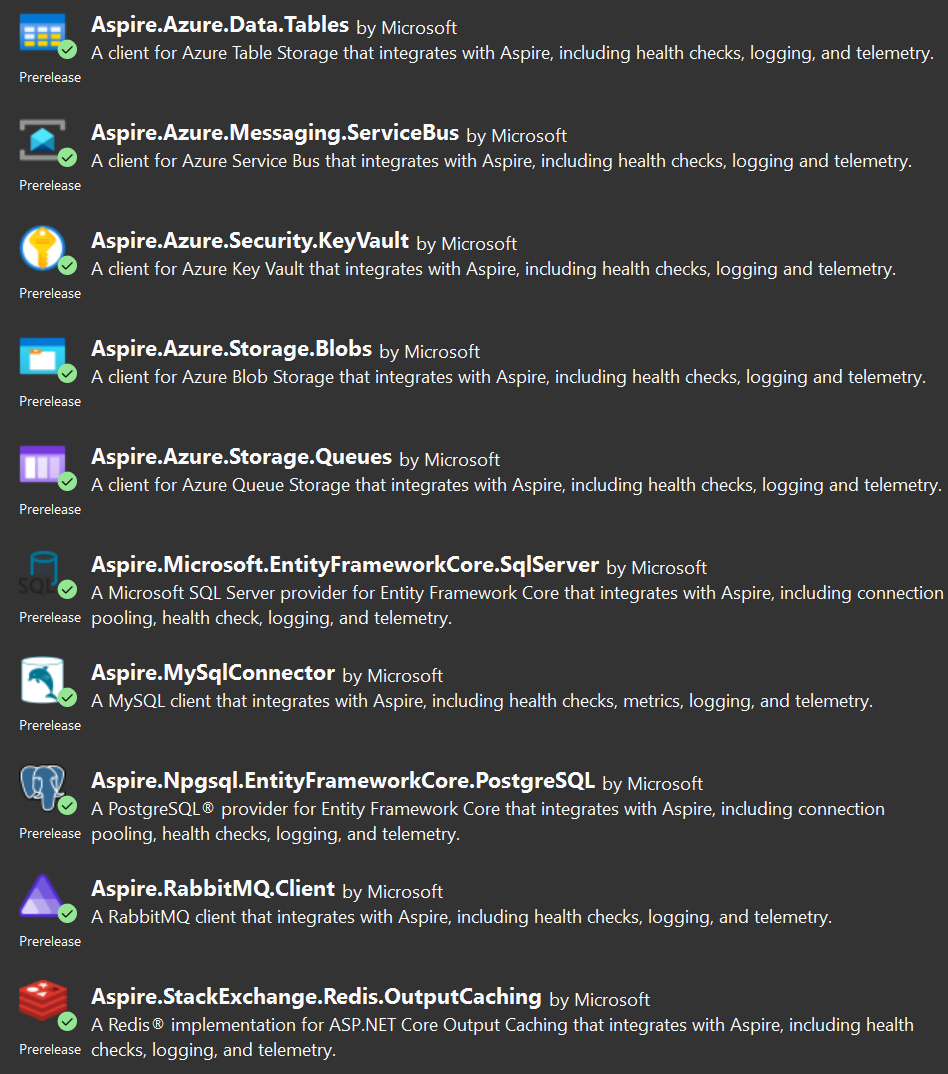
Task: Click the Azure Table Storage description text
Action: coord(512,53)
